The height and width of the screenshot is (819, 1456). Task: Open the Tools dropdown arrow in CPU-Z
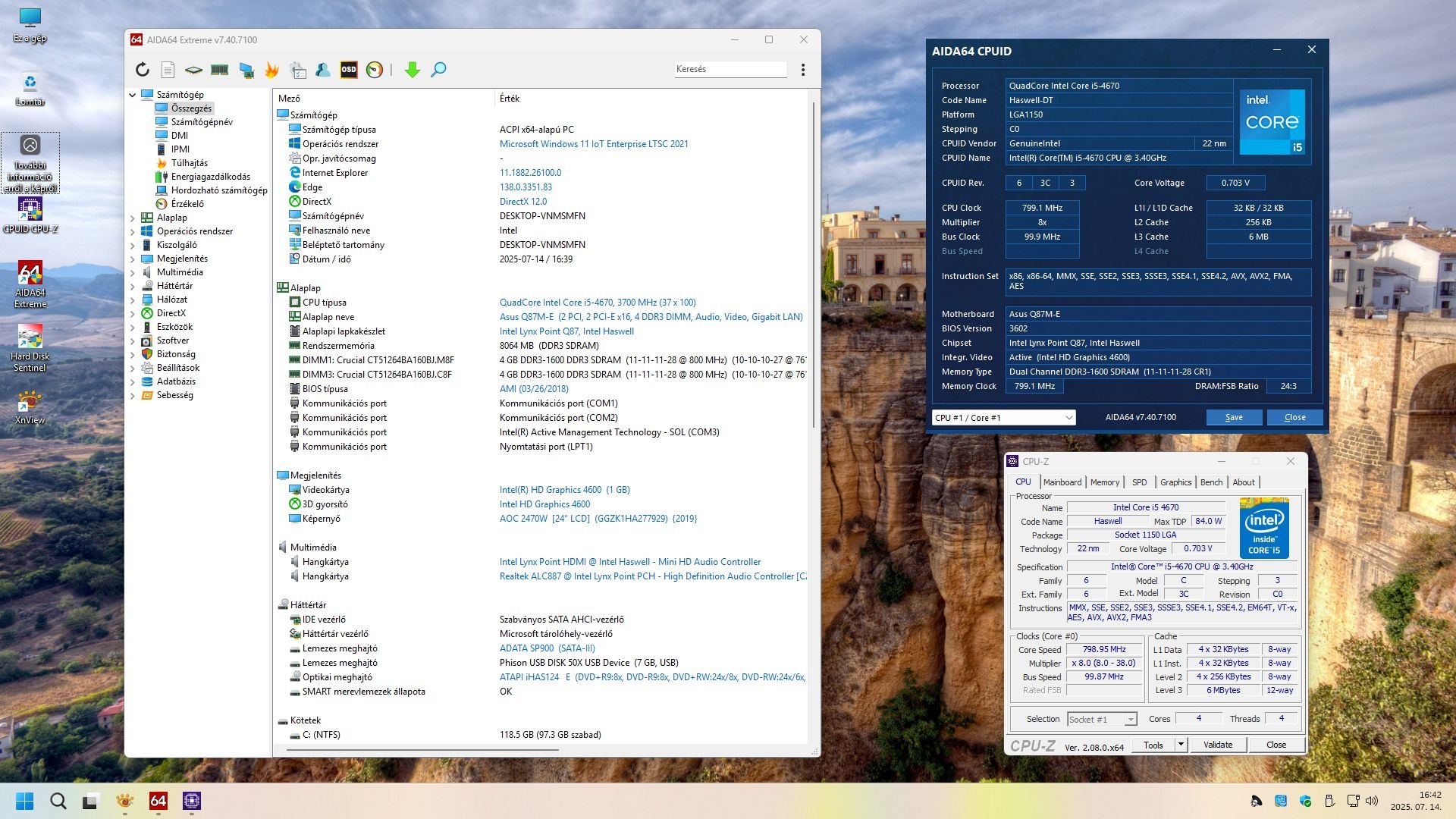(1181, 745)
